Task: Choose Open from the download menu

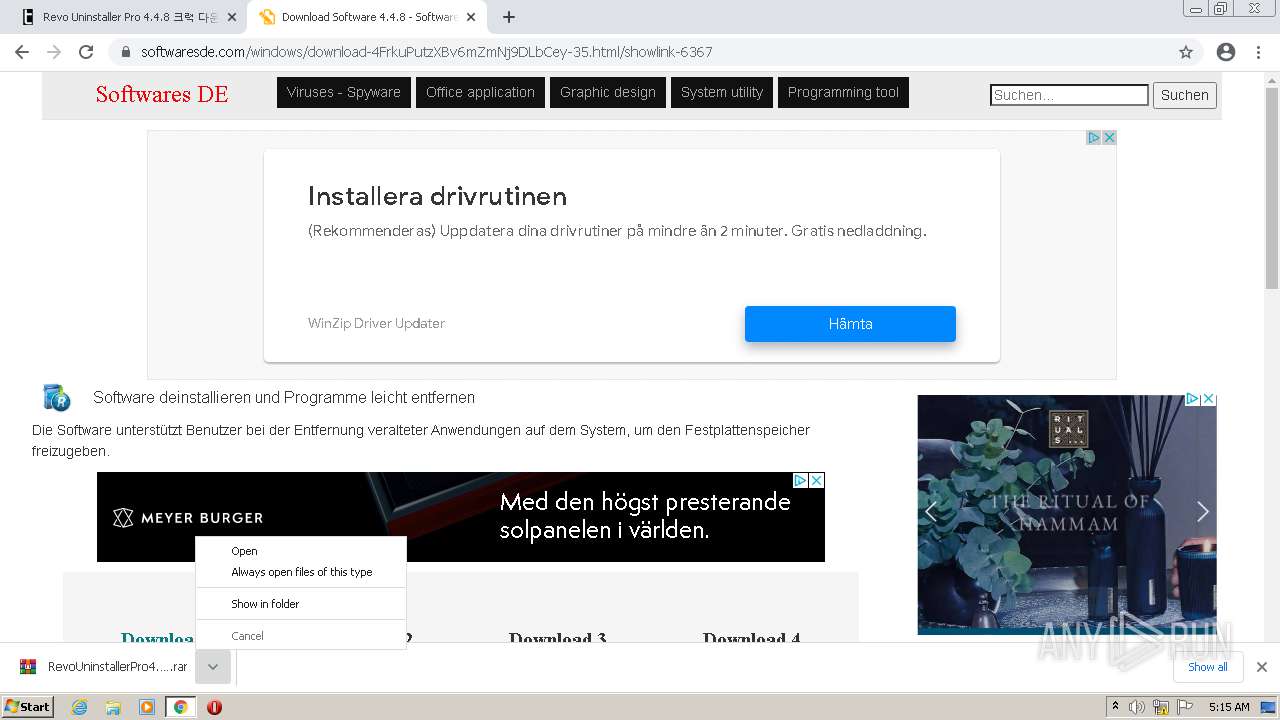Action: (x=245, y=551)
